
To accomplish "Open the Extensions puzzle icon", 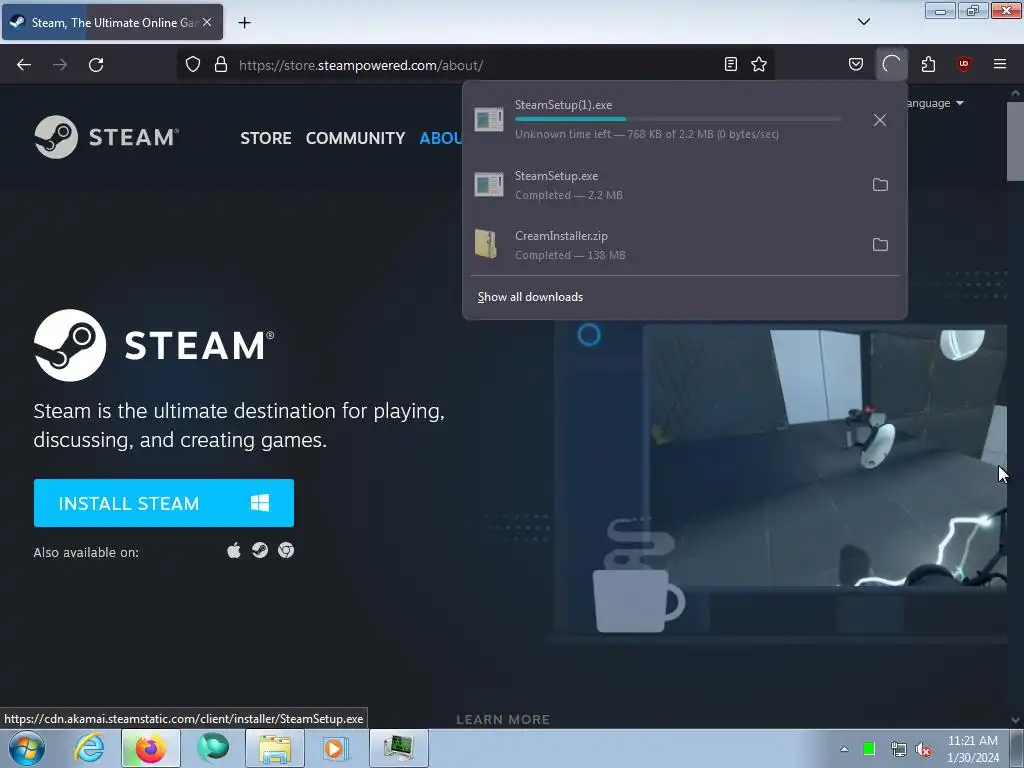I will pos(928,64).
